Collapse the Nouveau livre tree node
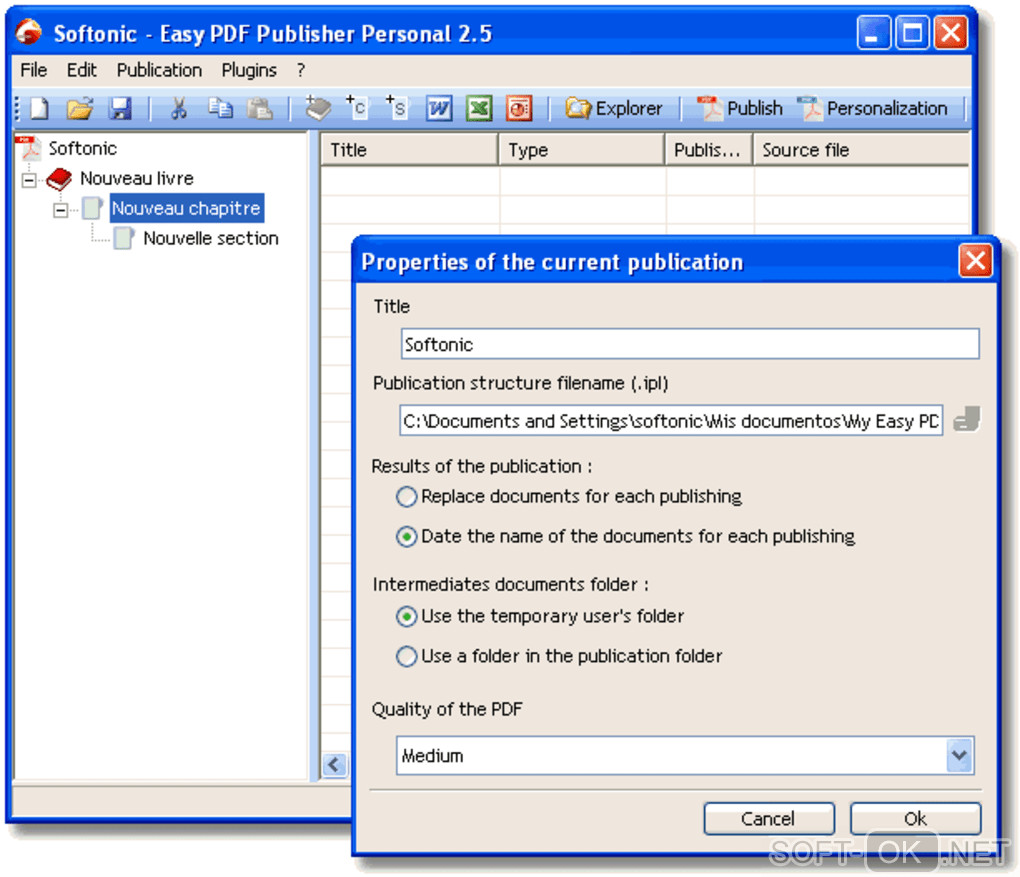1020x877 pixels. click(x=29, y=180)
